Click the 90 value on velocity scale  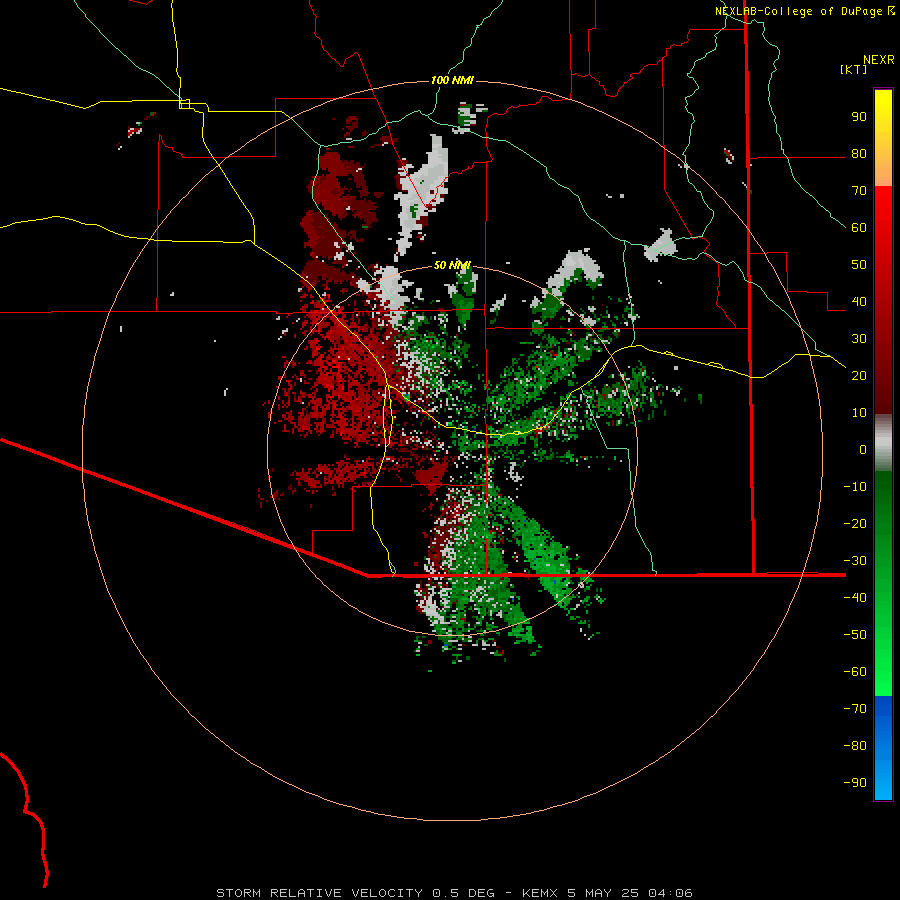(859, 117)
